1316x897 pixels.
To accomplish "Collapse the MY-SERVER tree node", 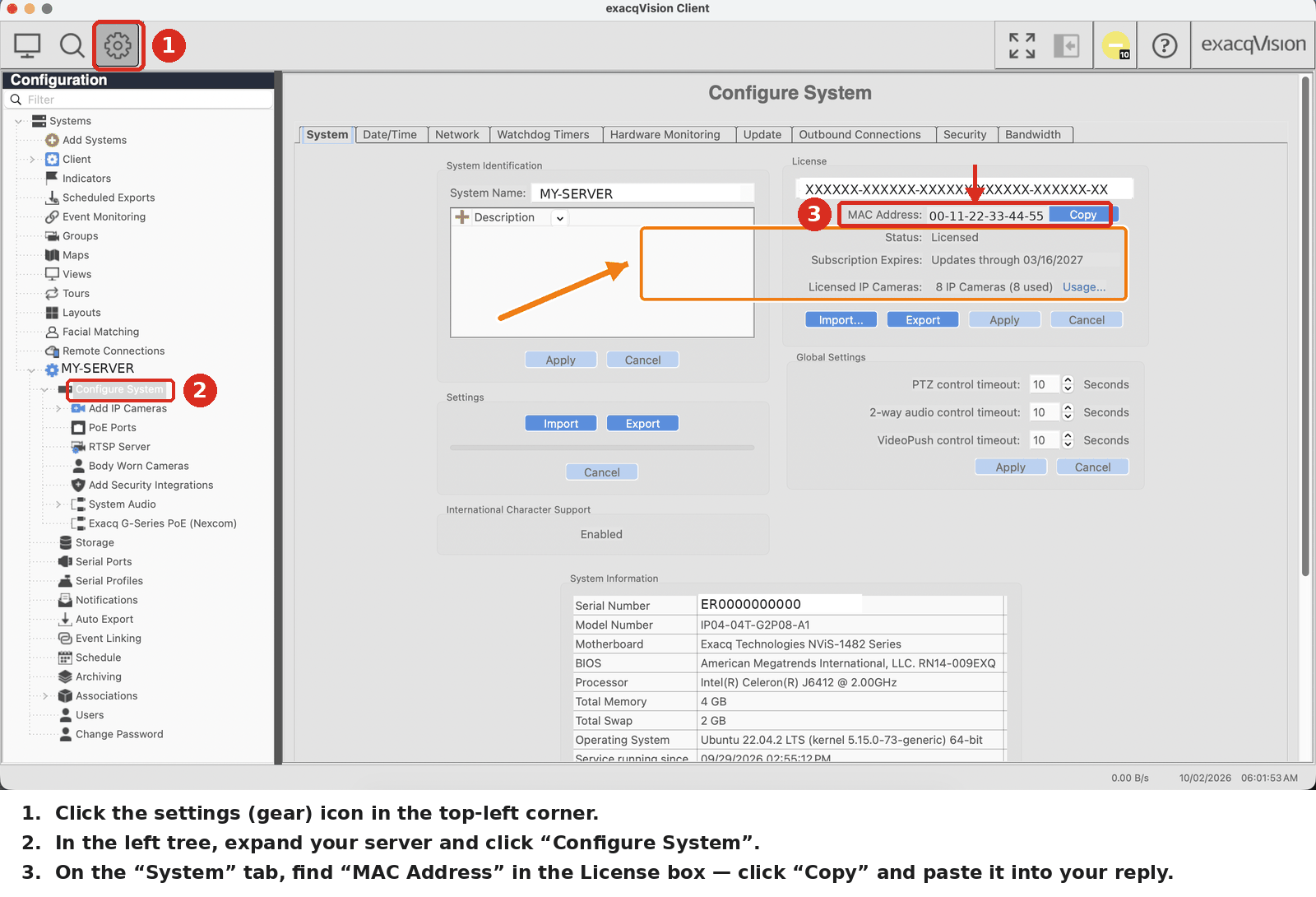I will pyautogui.click(x=31, y=370).
